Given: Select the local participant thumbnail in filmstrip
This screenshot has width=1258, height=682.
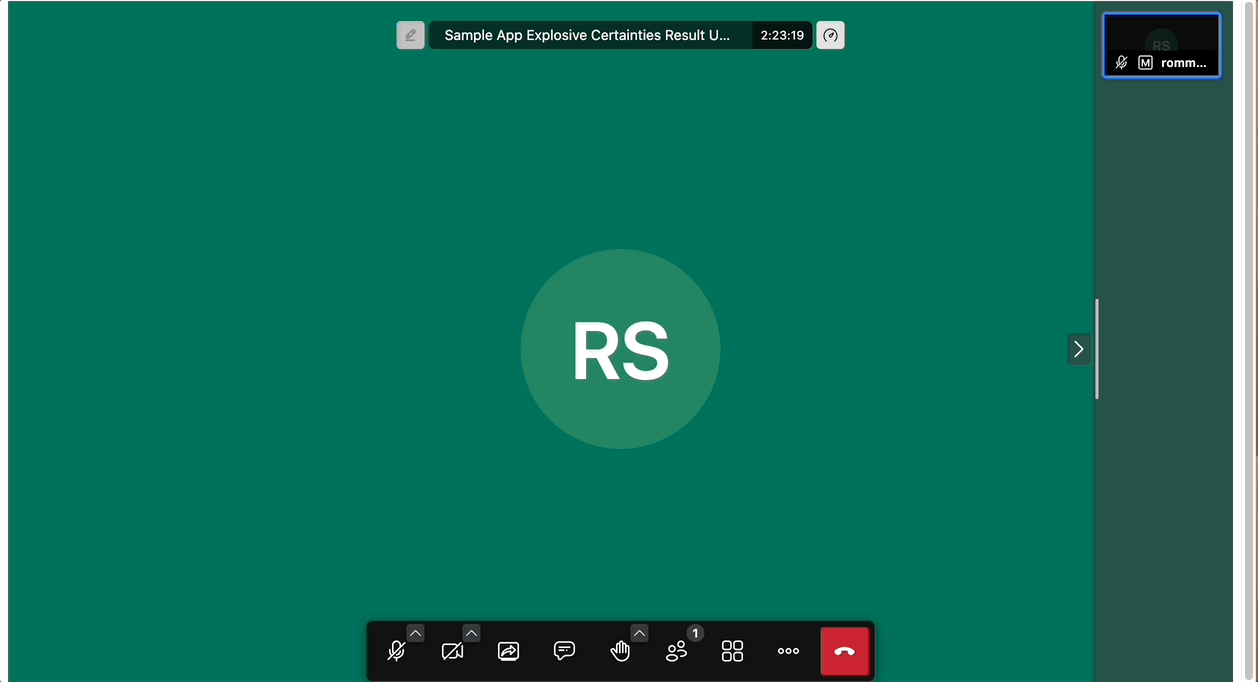Looking at the screenshot, I should point(1161,40).
